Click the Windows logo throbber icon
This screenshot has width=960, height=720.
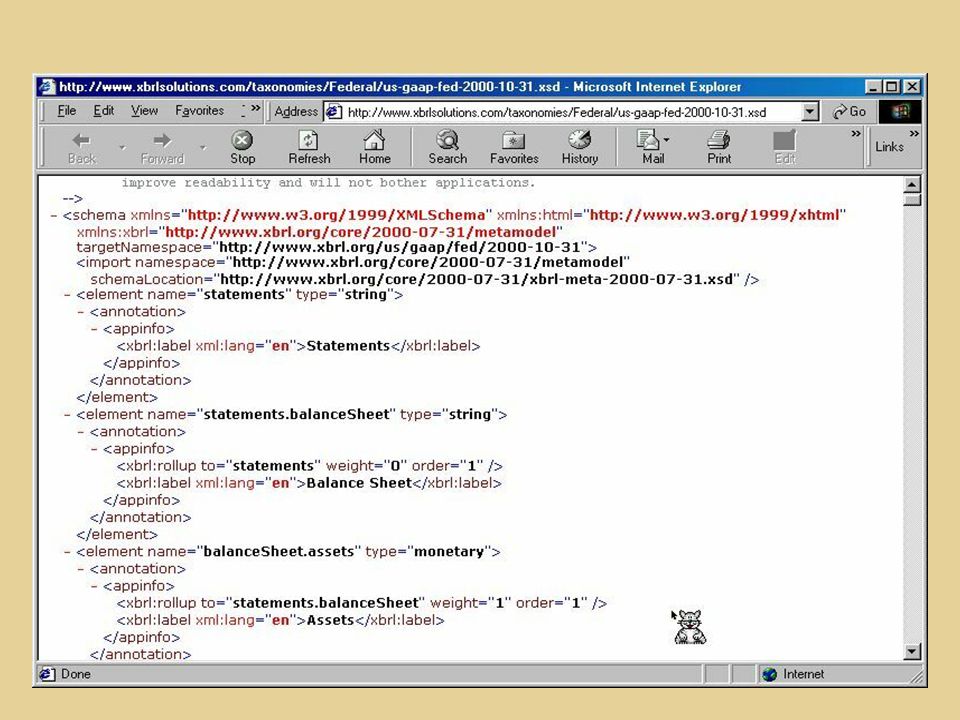(900, 111)
